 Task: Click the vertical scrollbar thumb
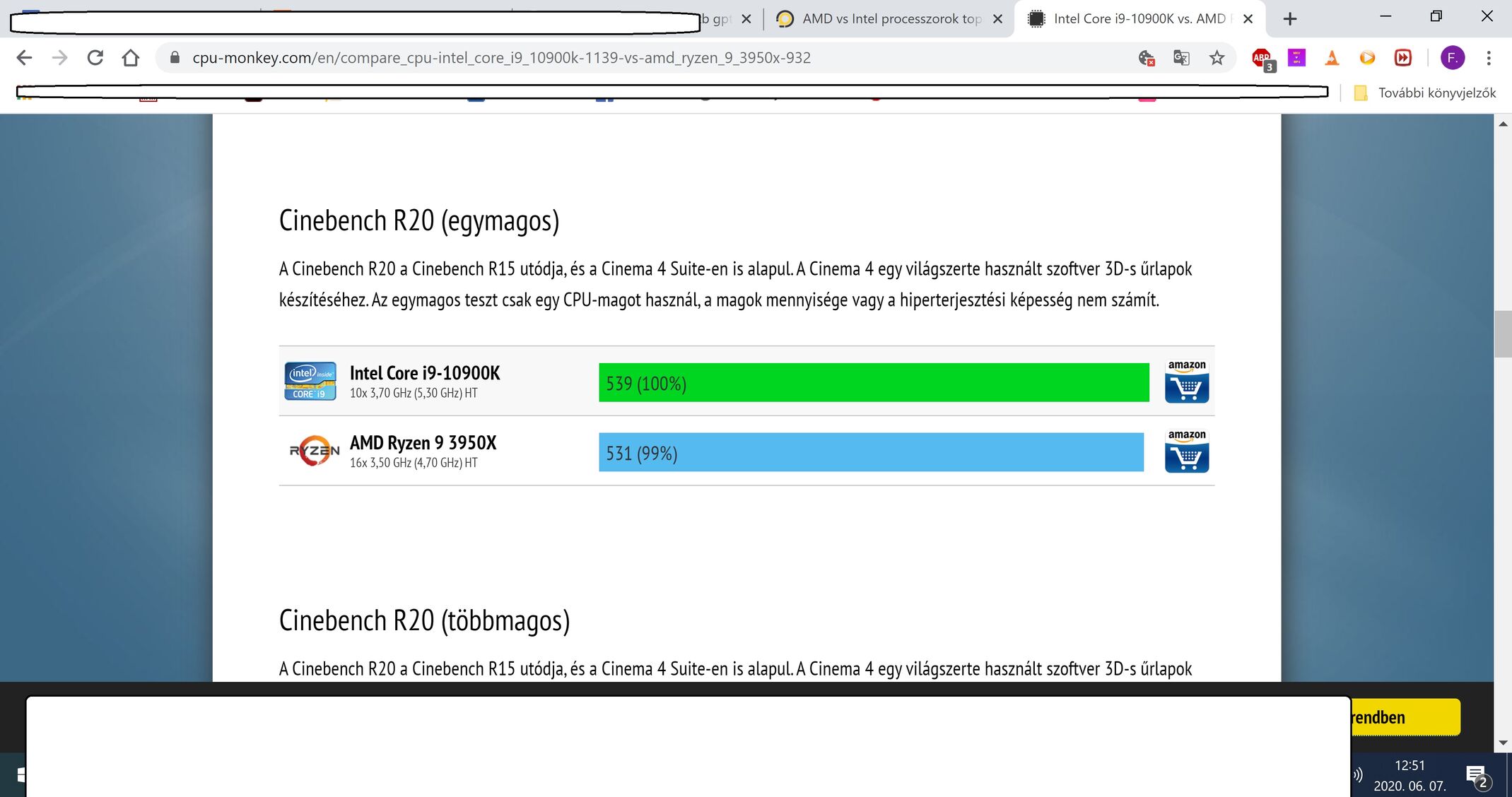click(1503, 334)
